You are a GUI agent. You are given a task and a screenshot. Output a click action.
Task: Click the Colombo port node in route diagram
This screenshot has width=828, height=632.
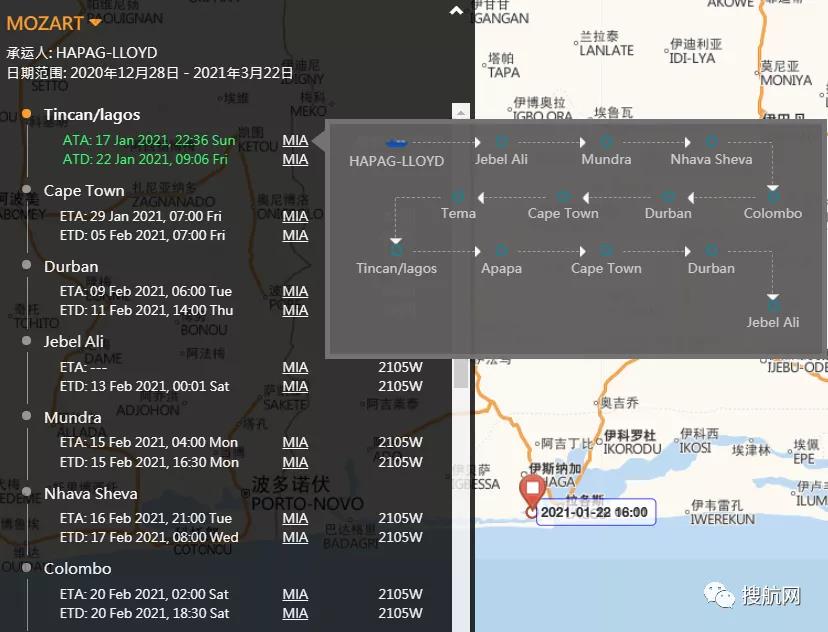coord(772,195)
